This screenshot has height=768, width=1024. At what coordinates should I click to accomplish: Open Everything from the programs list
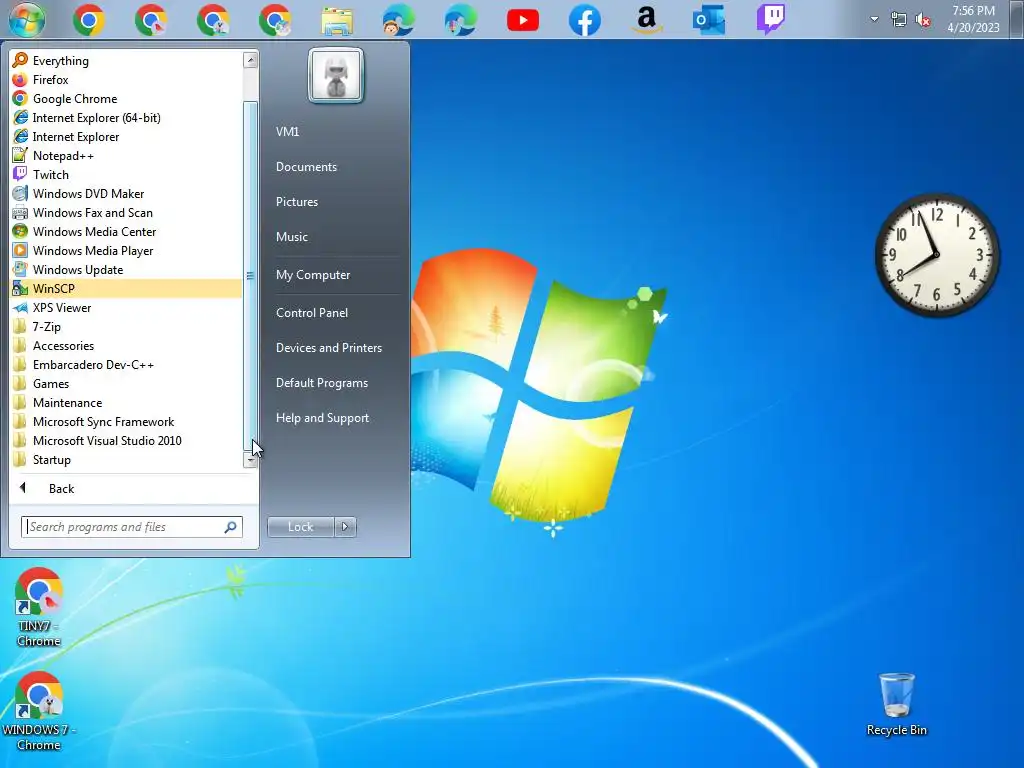[x=127, y=61]
